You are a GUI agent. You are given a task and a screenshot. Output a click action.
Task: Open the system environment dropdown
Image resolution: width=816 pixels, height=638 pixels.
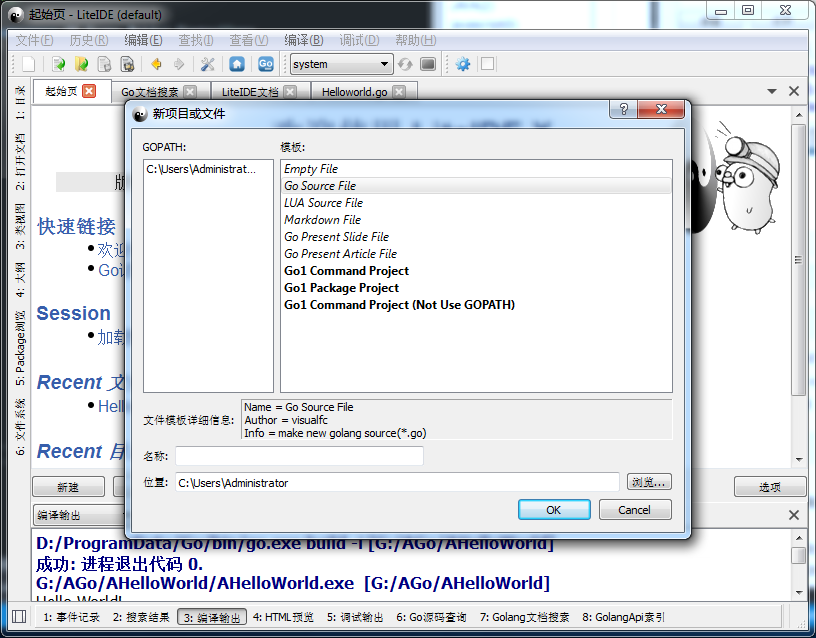coord(341,64)
